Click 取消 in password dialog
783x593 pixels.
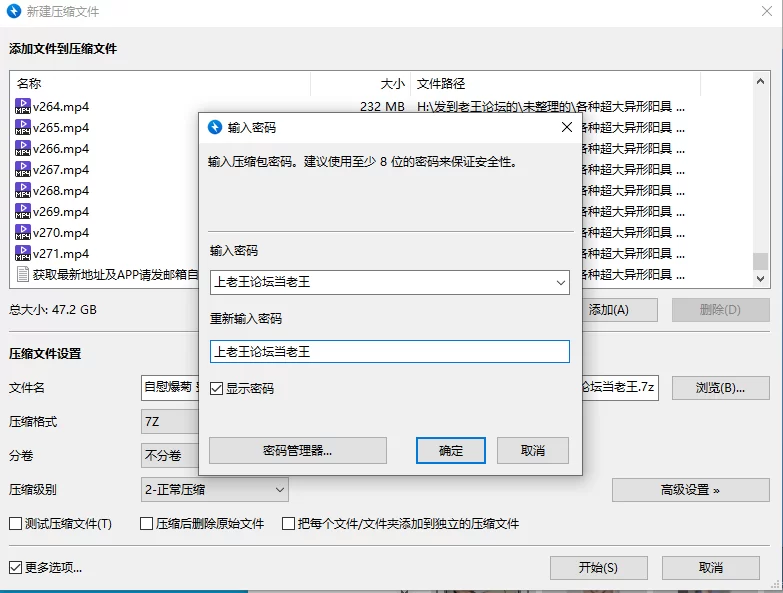click(x=533, y=451)
